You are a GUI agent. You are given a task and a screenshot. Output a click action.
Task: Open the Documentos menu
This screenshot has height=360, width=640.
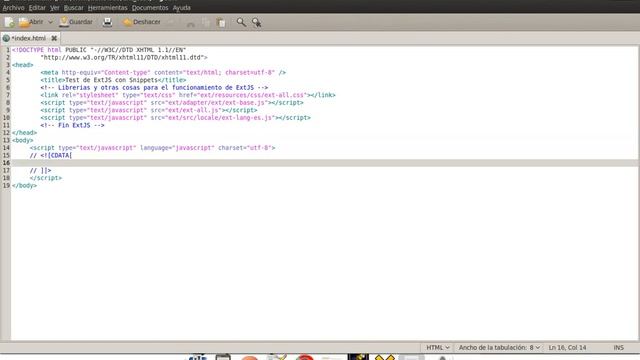[x=150, y=8]
